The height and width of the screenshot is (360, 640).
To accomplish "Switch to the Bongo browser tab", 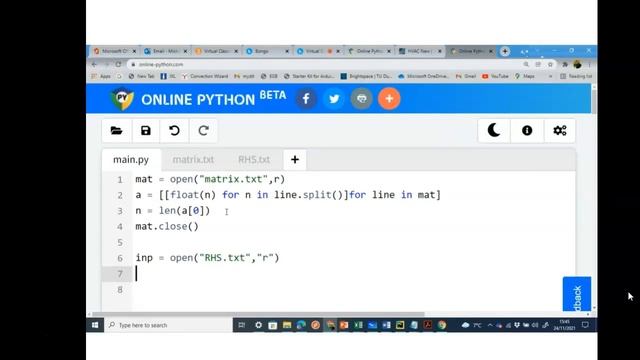I will coord(267,51).
